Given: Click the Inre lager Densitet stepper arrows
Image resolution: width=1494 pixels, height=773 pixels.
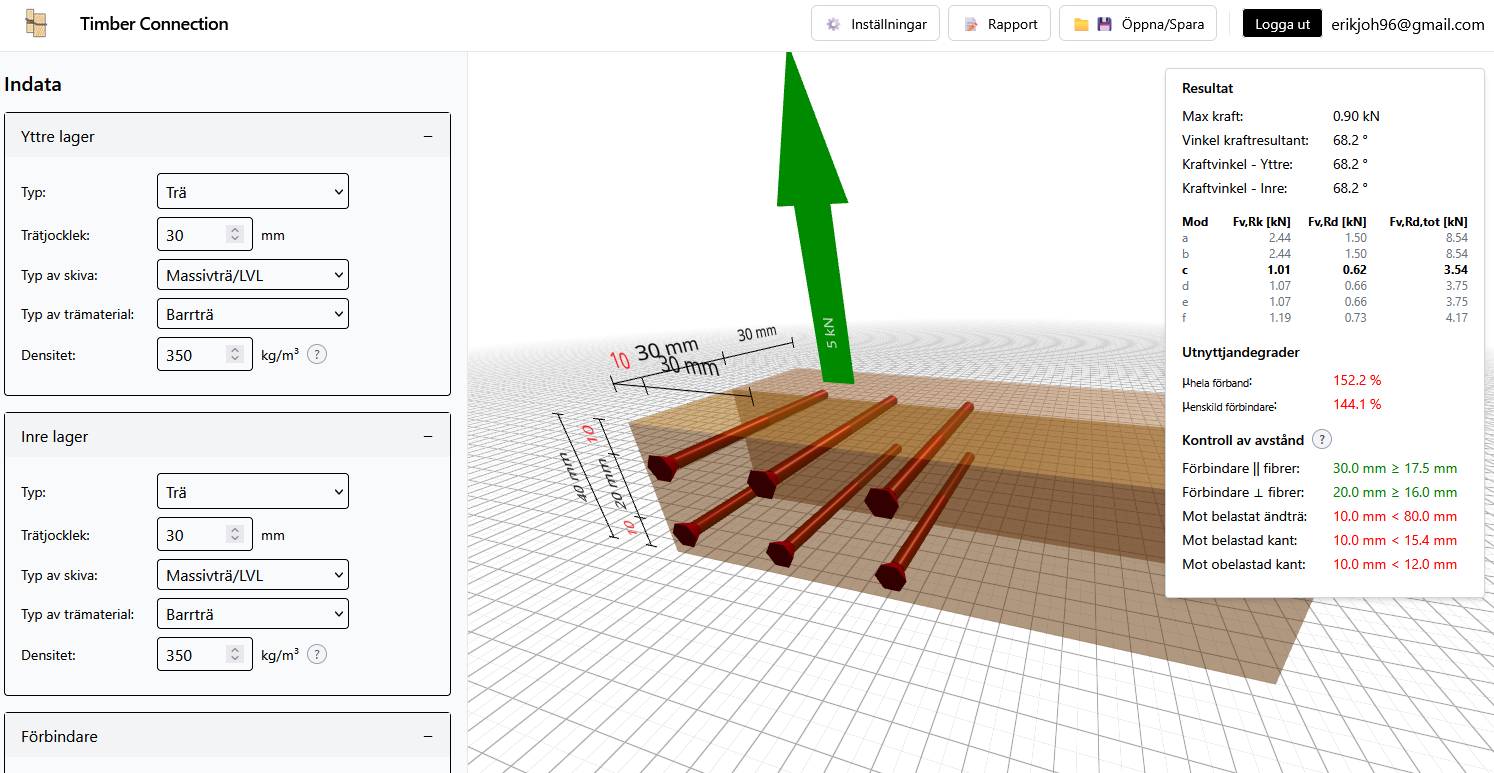Looking at the screenshot, I should 235,655.
